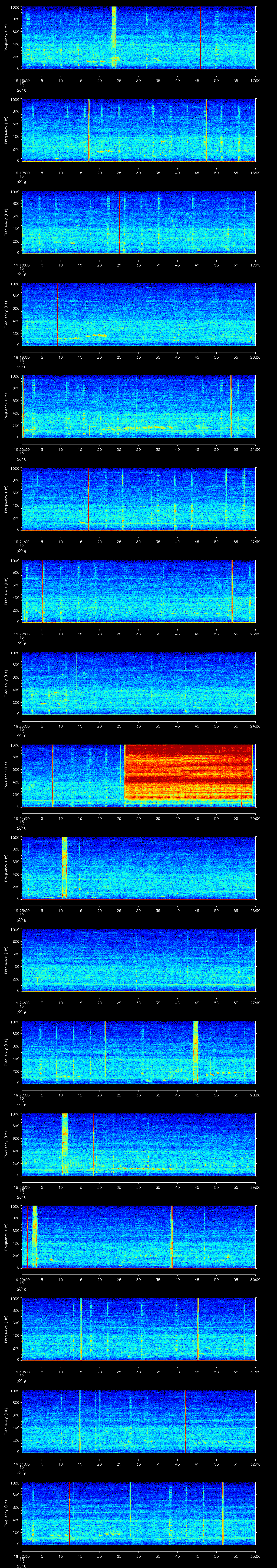
Task: Click the 19:19:00 start time label
Action: (21, 357)
